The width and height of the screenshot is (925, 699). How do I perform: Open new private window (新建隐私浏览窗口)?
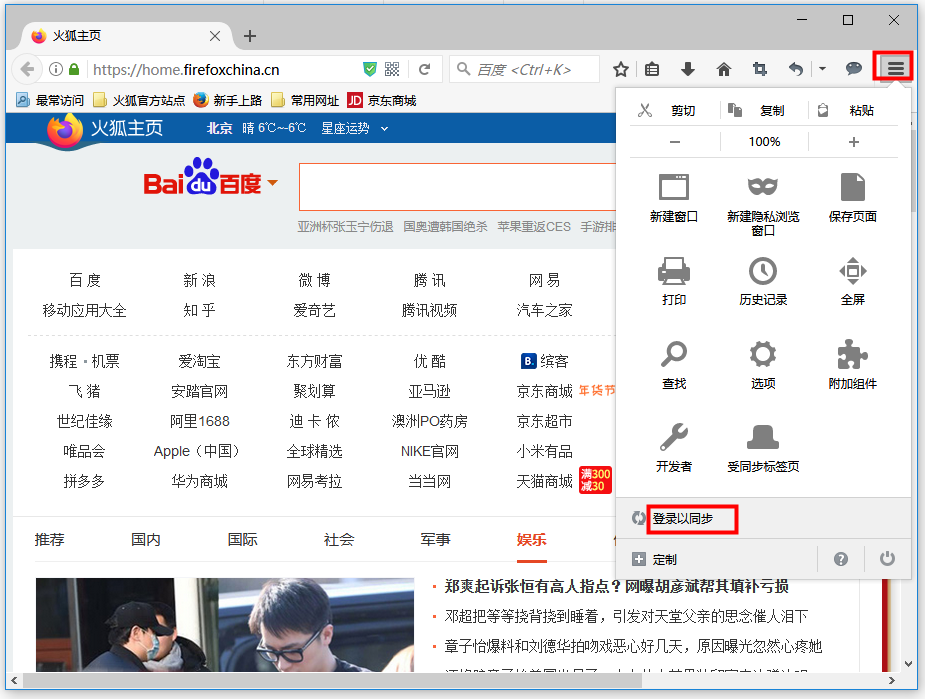(763, 204)
